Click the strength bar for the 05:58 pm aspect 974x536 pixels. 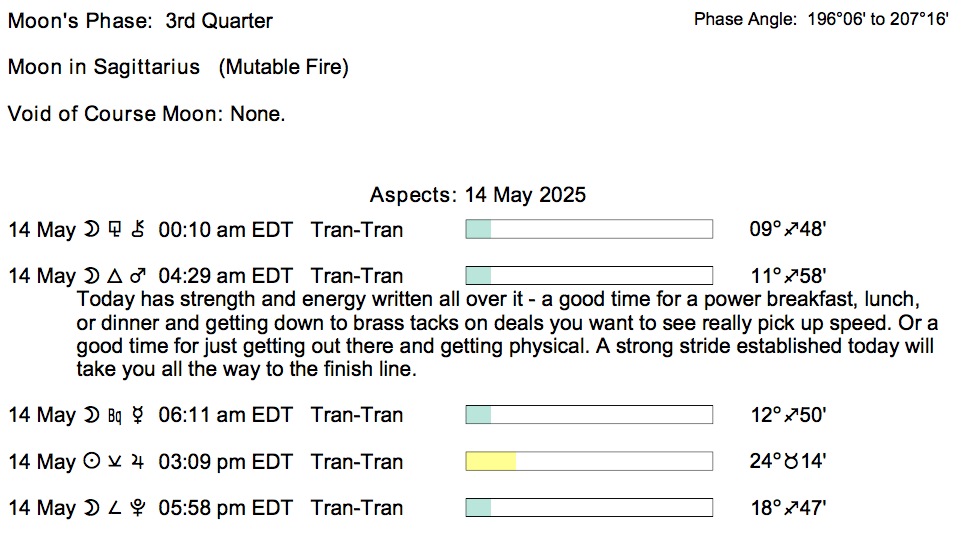point(589,508)
